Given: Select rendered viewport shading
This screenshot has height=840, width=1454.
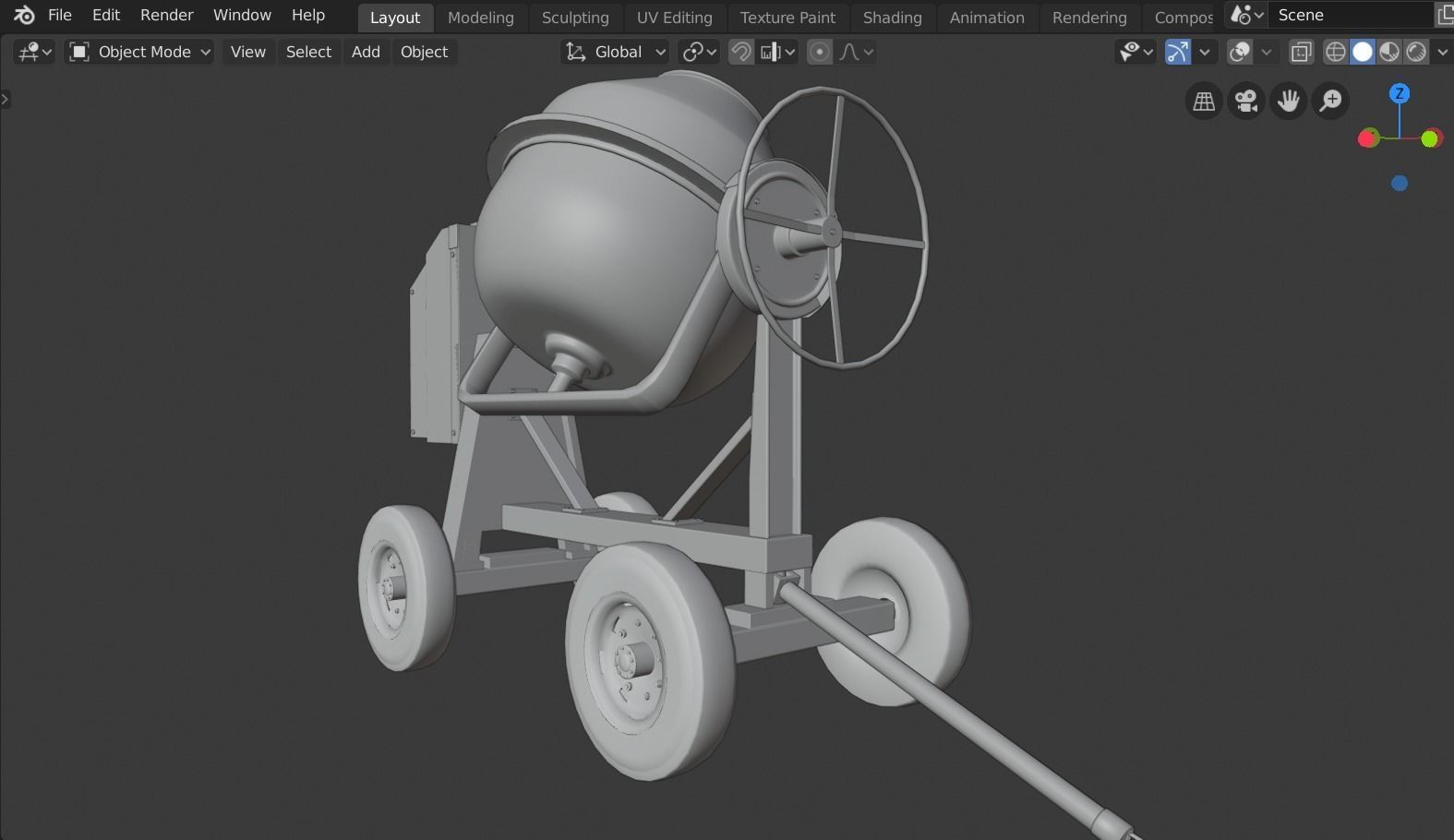Looking at the screenshot, I should [x=1416, y=52].
